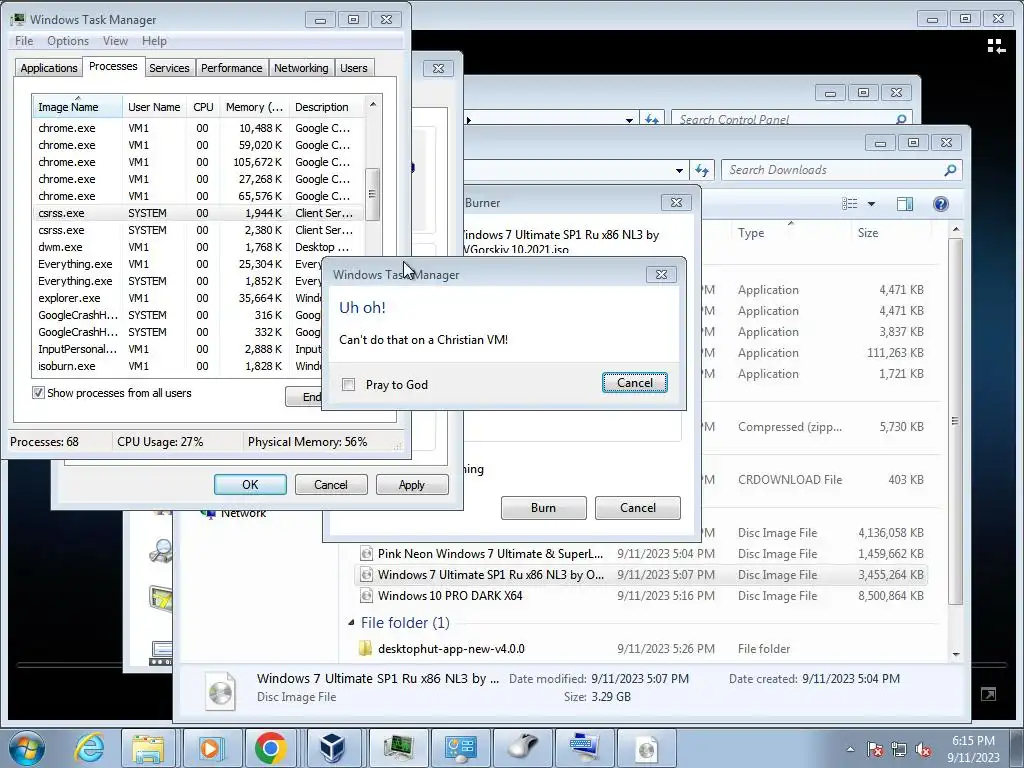Switch to Services tab

[169, 68]
